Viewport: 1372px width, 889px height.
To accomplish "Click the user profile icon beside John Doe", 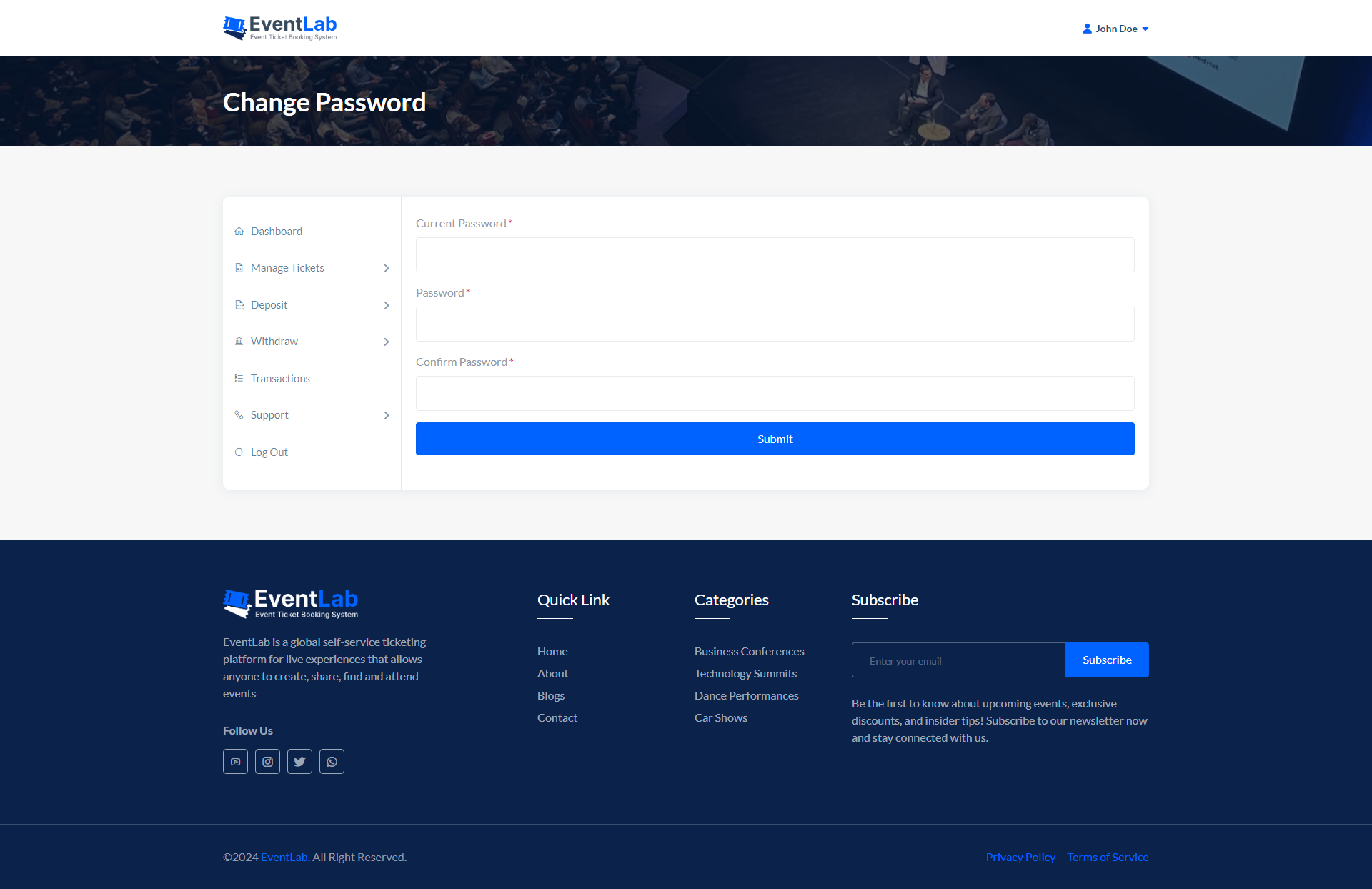I will 1087,29.
